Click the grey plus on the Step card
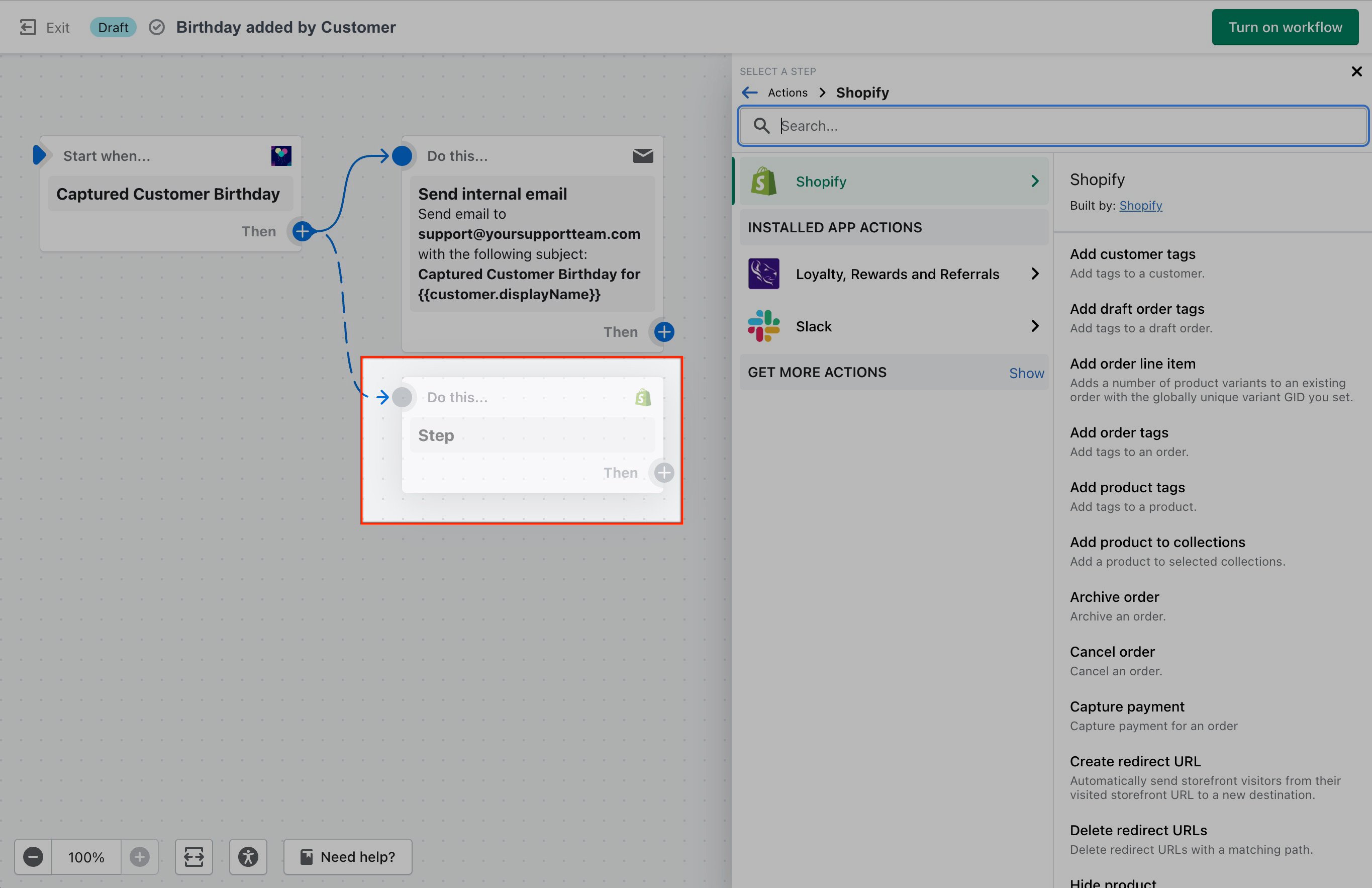Screen dimensions: 1372x888 664,473
